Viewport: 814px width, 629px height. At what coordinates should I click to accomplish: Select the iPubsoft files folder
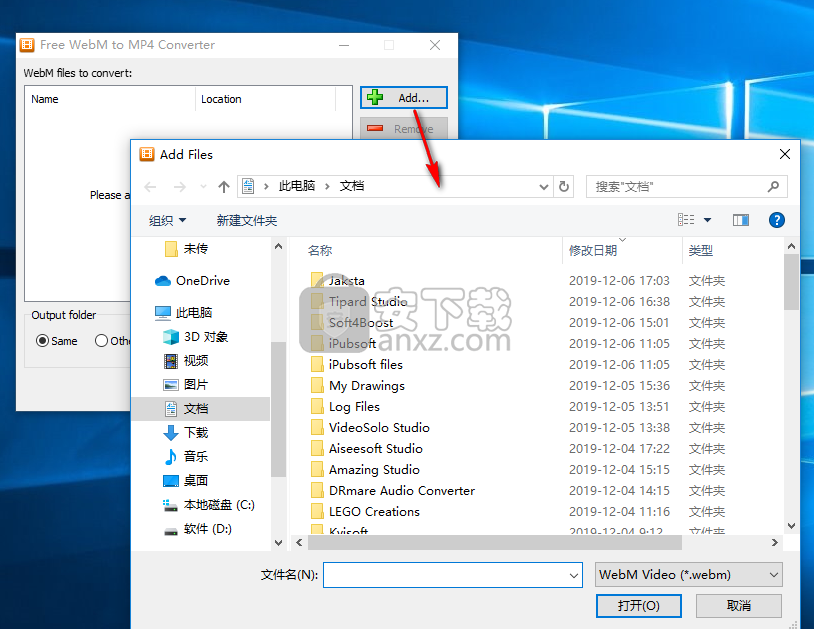357,365
